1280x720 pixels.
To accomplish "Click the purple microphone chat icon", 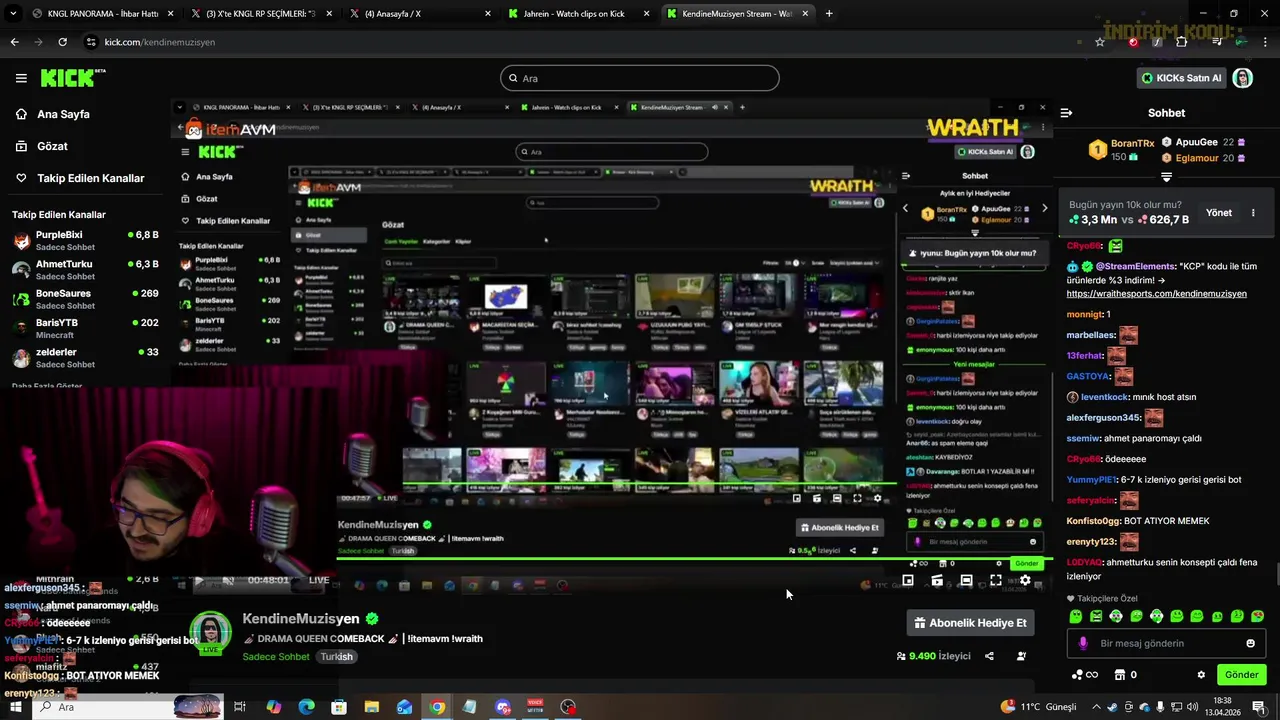I will [1081, 643].
